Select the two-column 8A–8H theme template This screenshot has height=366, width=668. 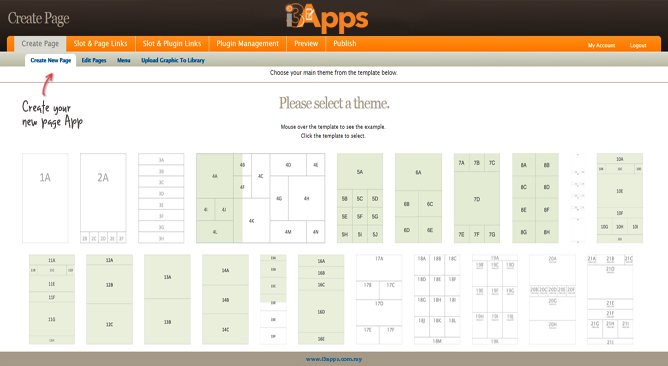(535, 198)
